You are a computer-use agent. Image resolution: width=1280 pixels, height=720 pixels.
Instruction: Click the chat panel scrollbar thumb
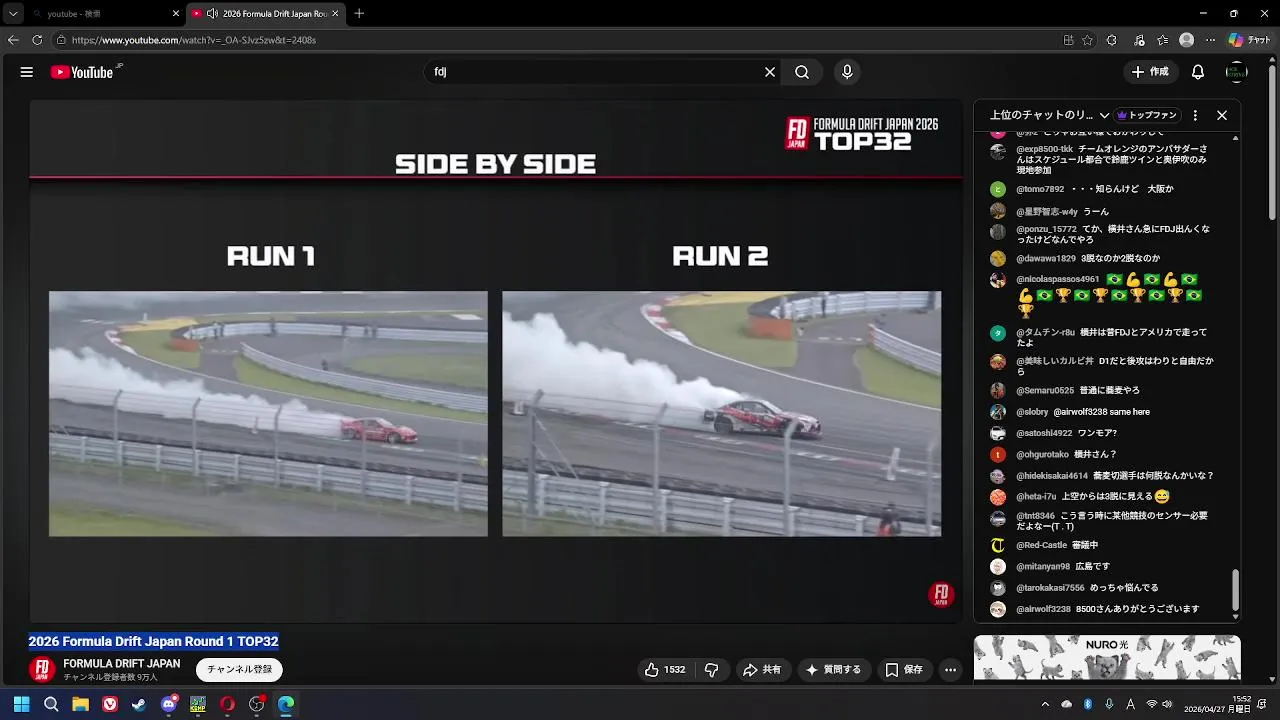click(1235, 589)
